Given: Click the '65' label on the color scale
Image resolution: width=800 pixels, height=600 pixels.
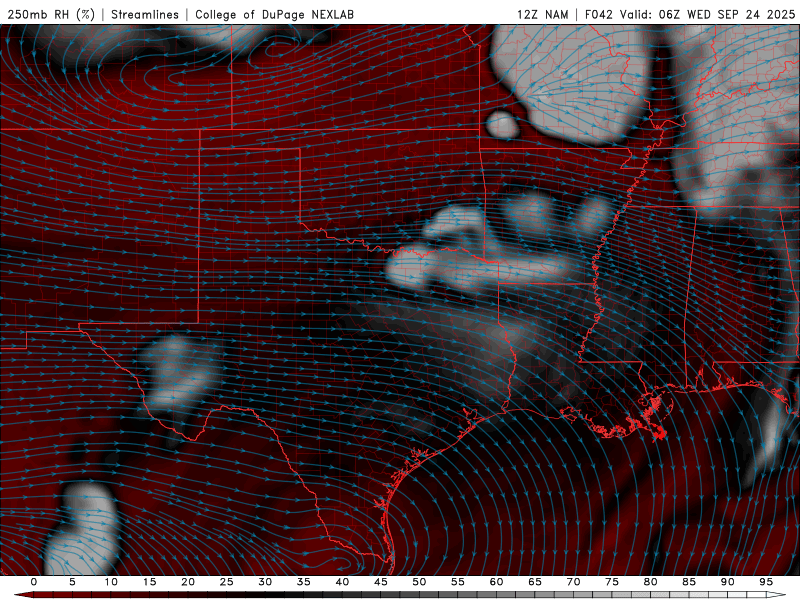Looking at the screenshot, I should pyautogui.click(x=535, y=582).
